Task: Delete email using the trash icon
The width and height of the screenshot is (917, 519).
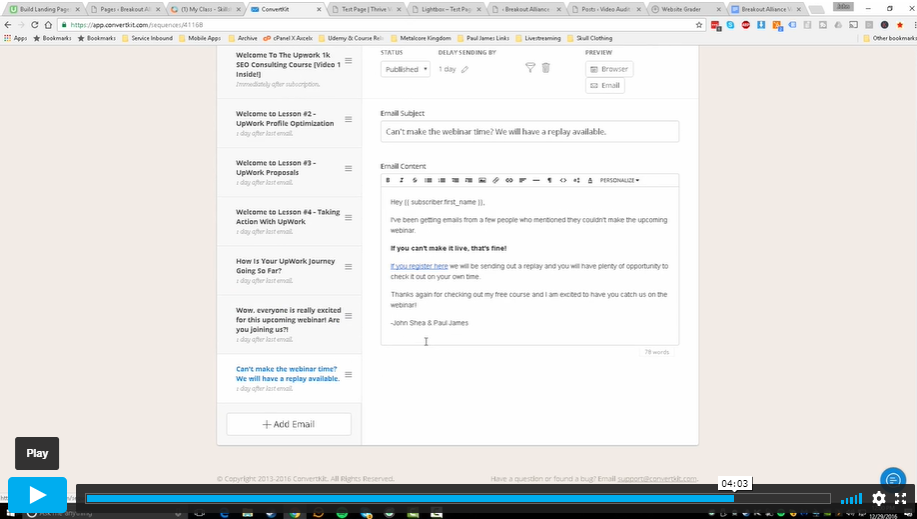Action: (x=546, y=68)
